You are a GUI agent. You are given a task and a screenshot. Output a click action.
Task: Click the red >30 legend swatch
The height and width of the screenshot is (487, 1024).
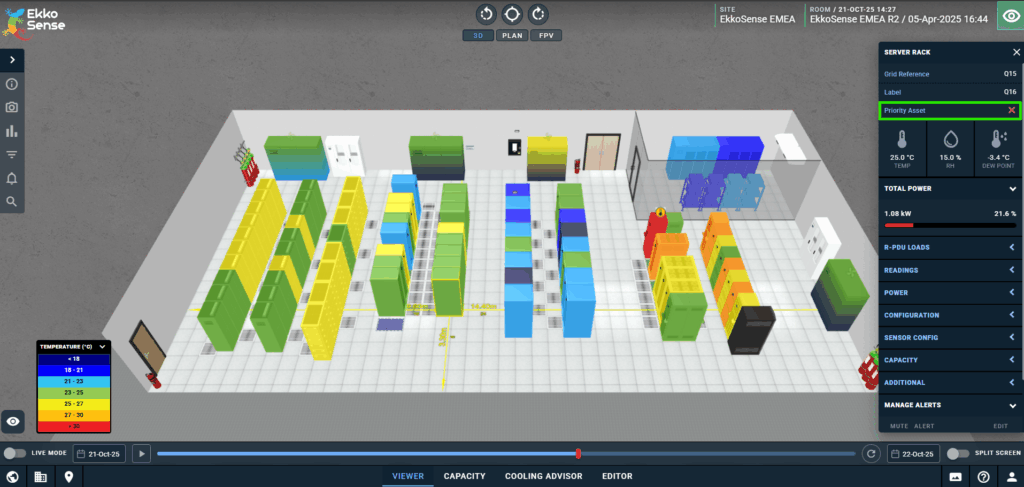(74, 426)
